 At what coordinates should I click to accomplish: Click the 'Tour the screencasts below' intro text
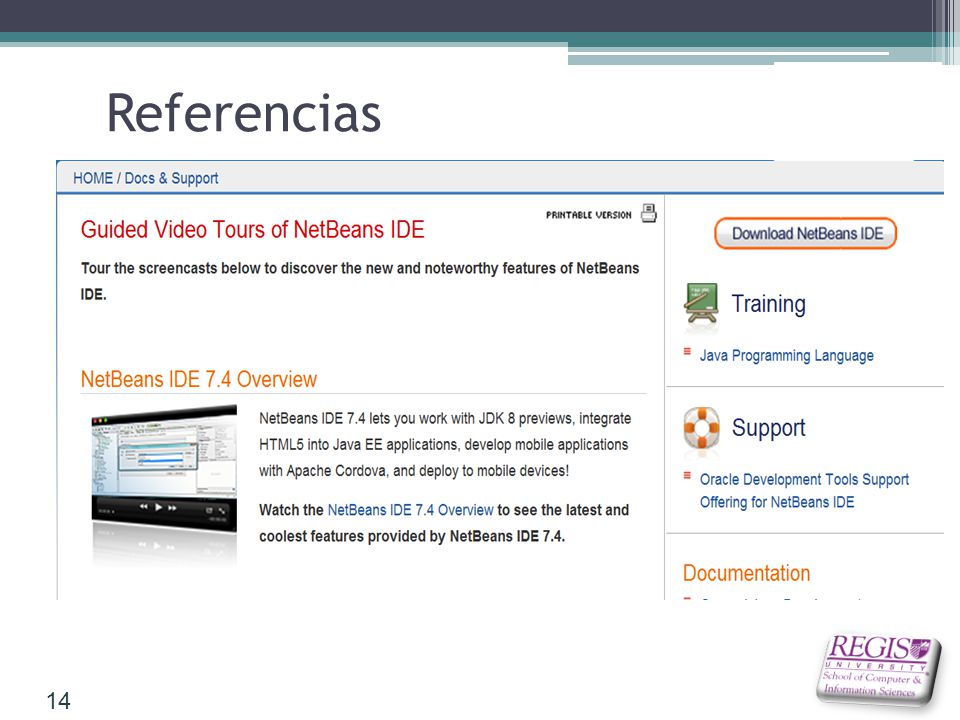[x=360, y=281]
